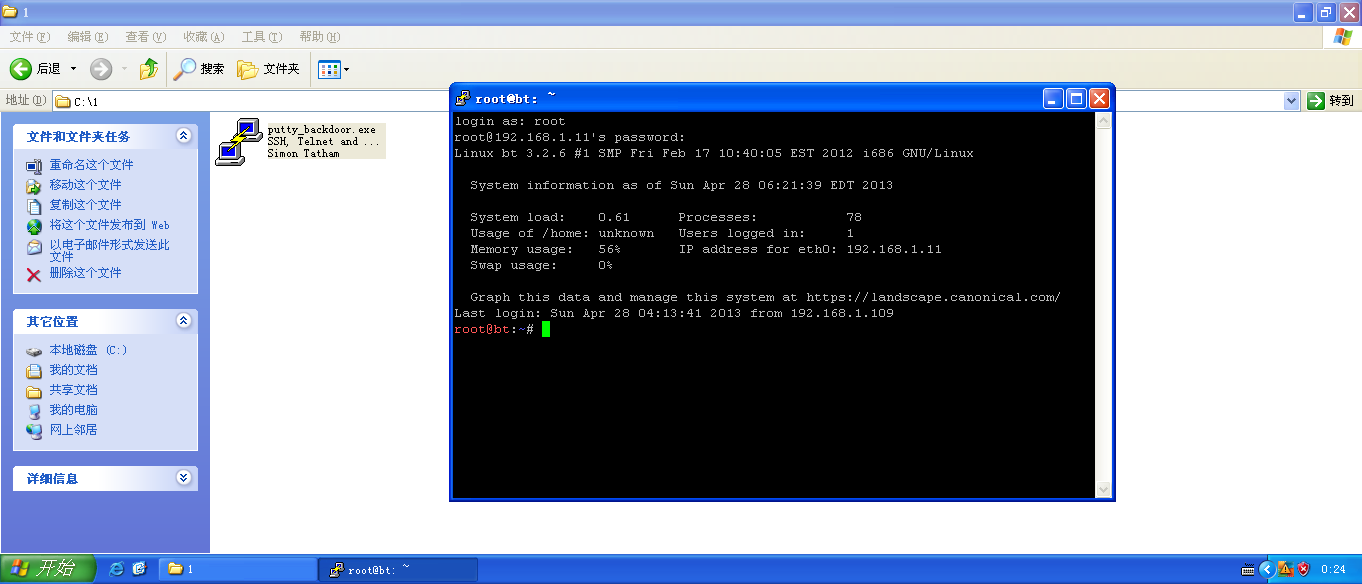Viewport: 1362px width, 584px height.
Task: Click the red security shield tray icon
Action: tap(1303, 569)
